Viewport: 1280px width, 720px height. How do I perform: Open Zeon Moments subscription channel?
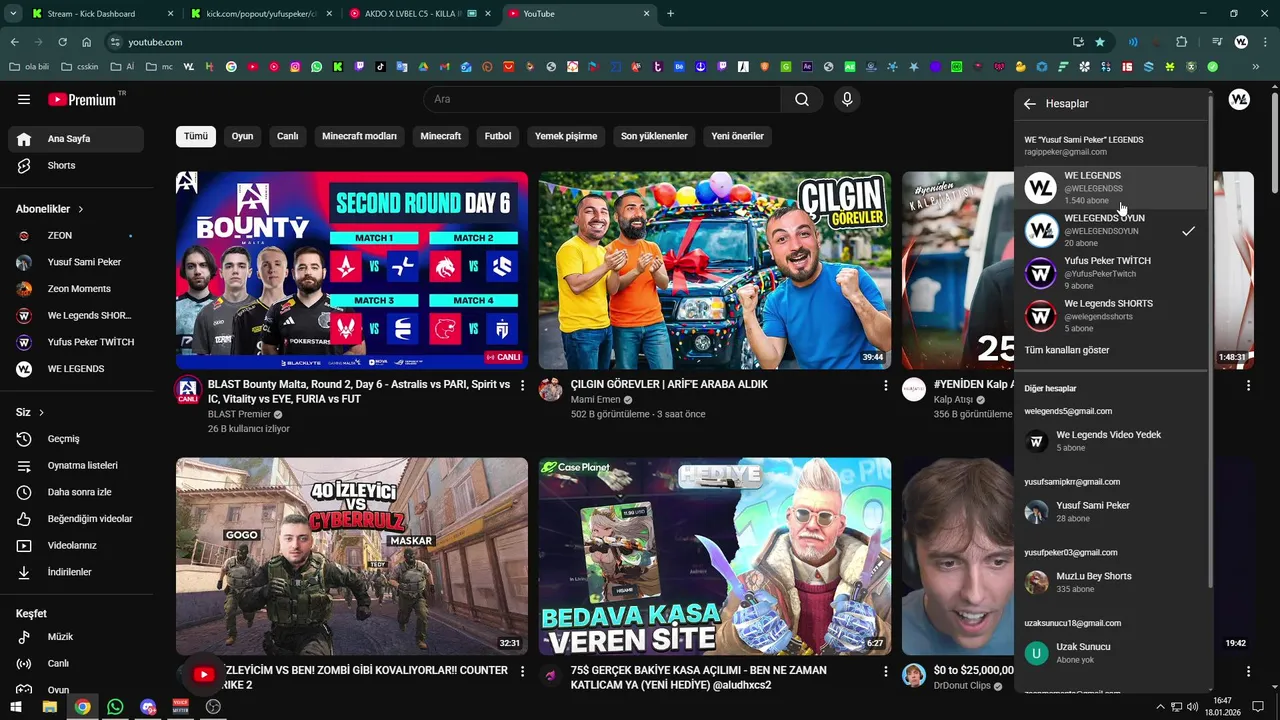coord(76,289)
